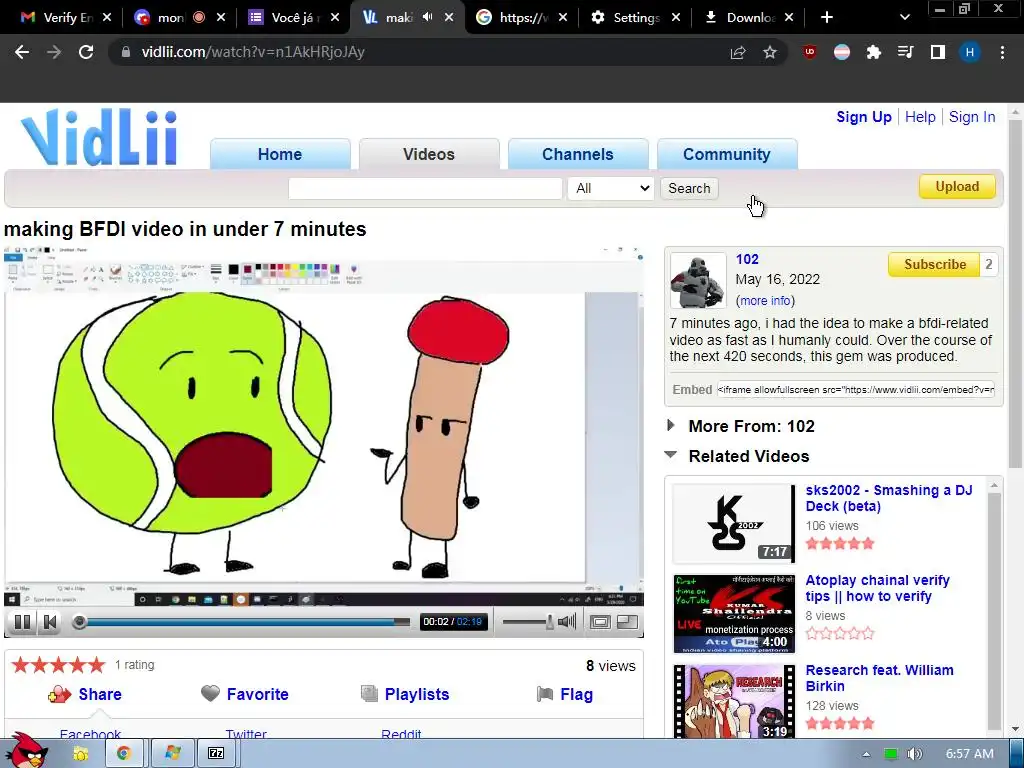Open a new browser tab
This screenshot has height=768, width=1024.
point(827,18)
